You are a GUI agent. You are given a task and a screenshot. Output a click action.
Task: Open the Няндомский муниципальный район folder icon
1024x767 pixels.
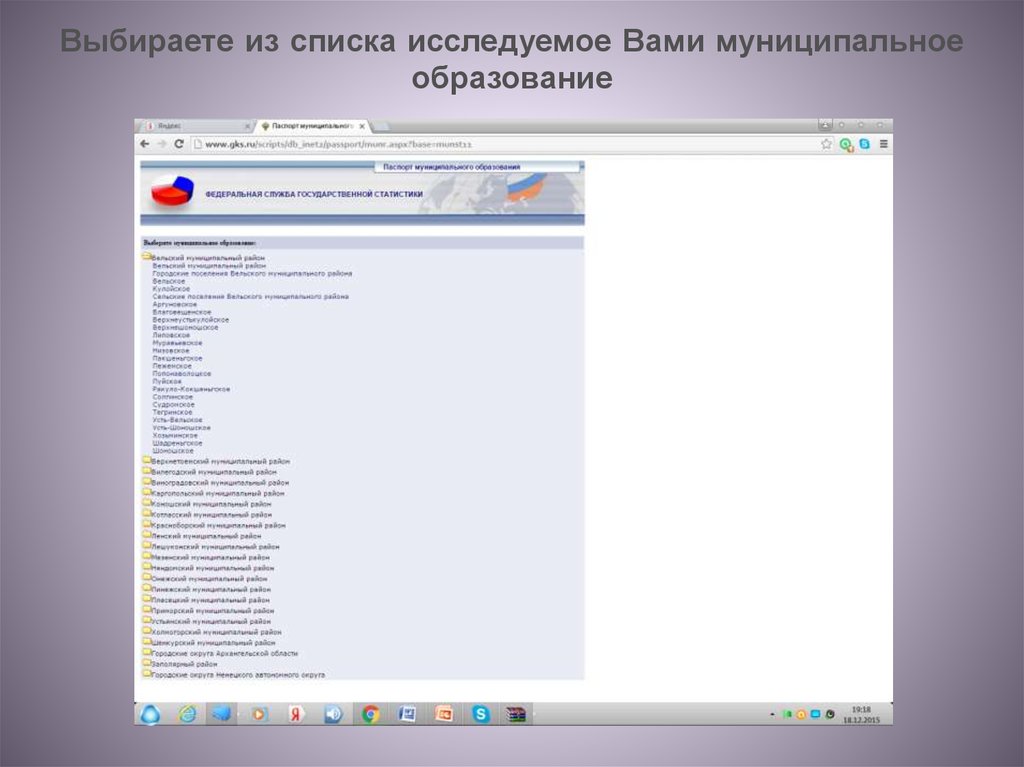147,567
